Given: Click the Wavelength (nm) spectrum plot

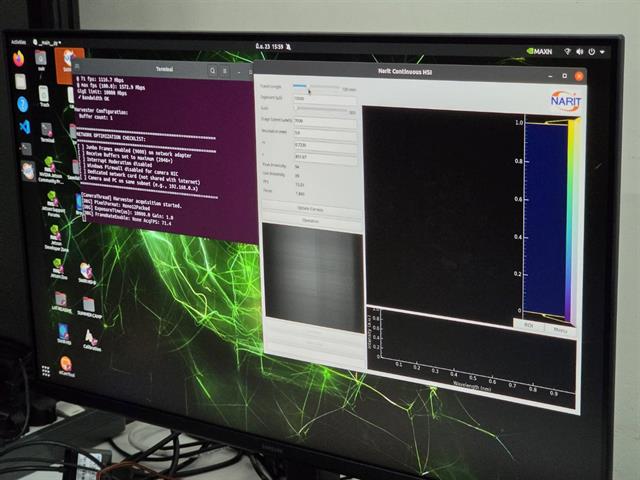Looking at the screenshot, I should [472, 358].
